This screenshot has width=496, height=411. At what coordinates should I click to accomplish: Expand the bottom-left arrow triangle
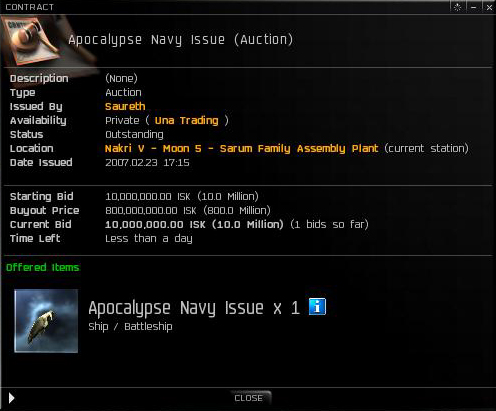(x=11, y=398)
